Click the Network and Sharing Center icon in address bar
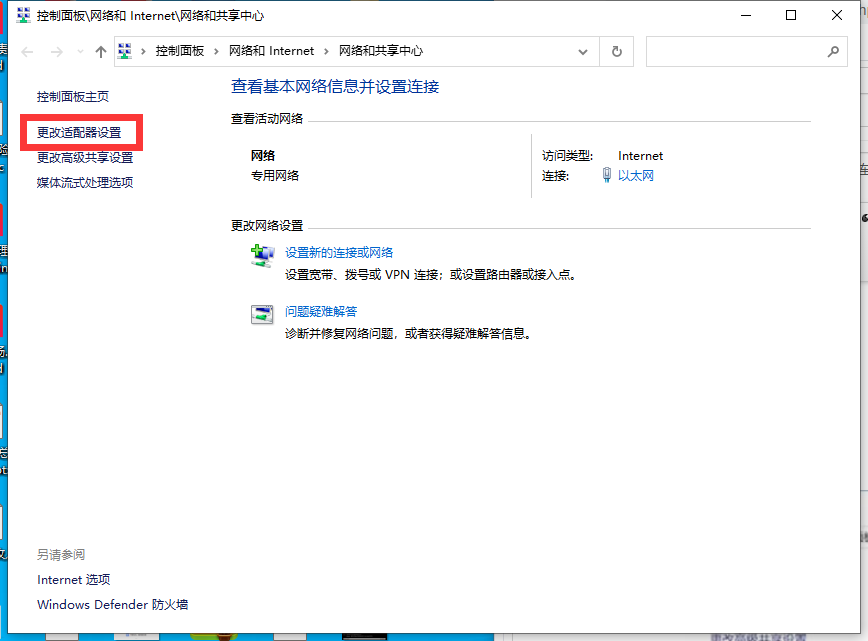 (x=123, y=50)
